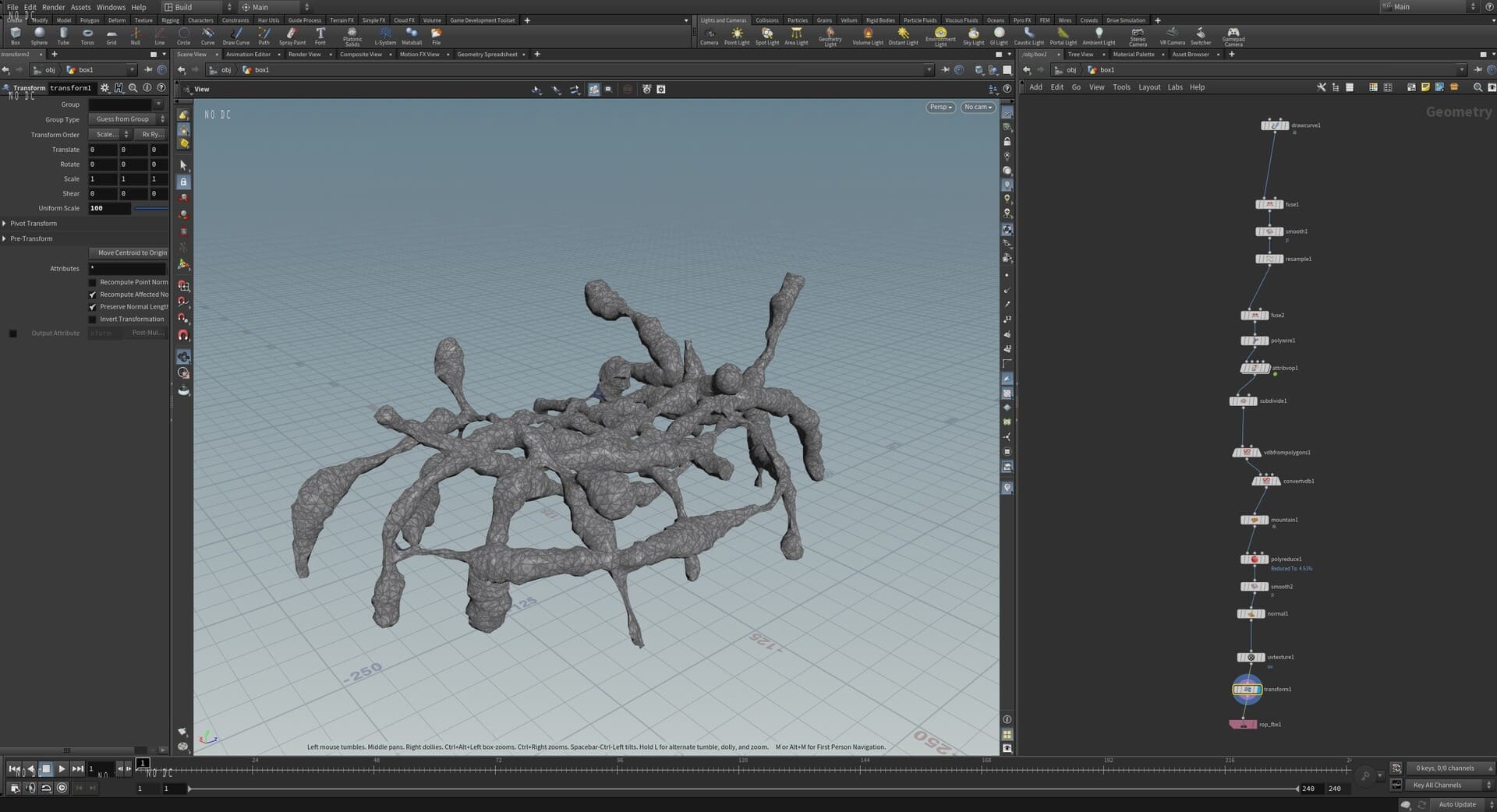Add a Font object from shelf
The height and width of the screenshot is (812, 1497).
coord(320,36)
